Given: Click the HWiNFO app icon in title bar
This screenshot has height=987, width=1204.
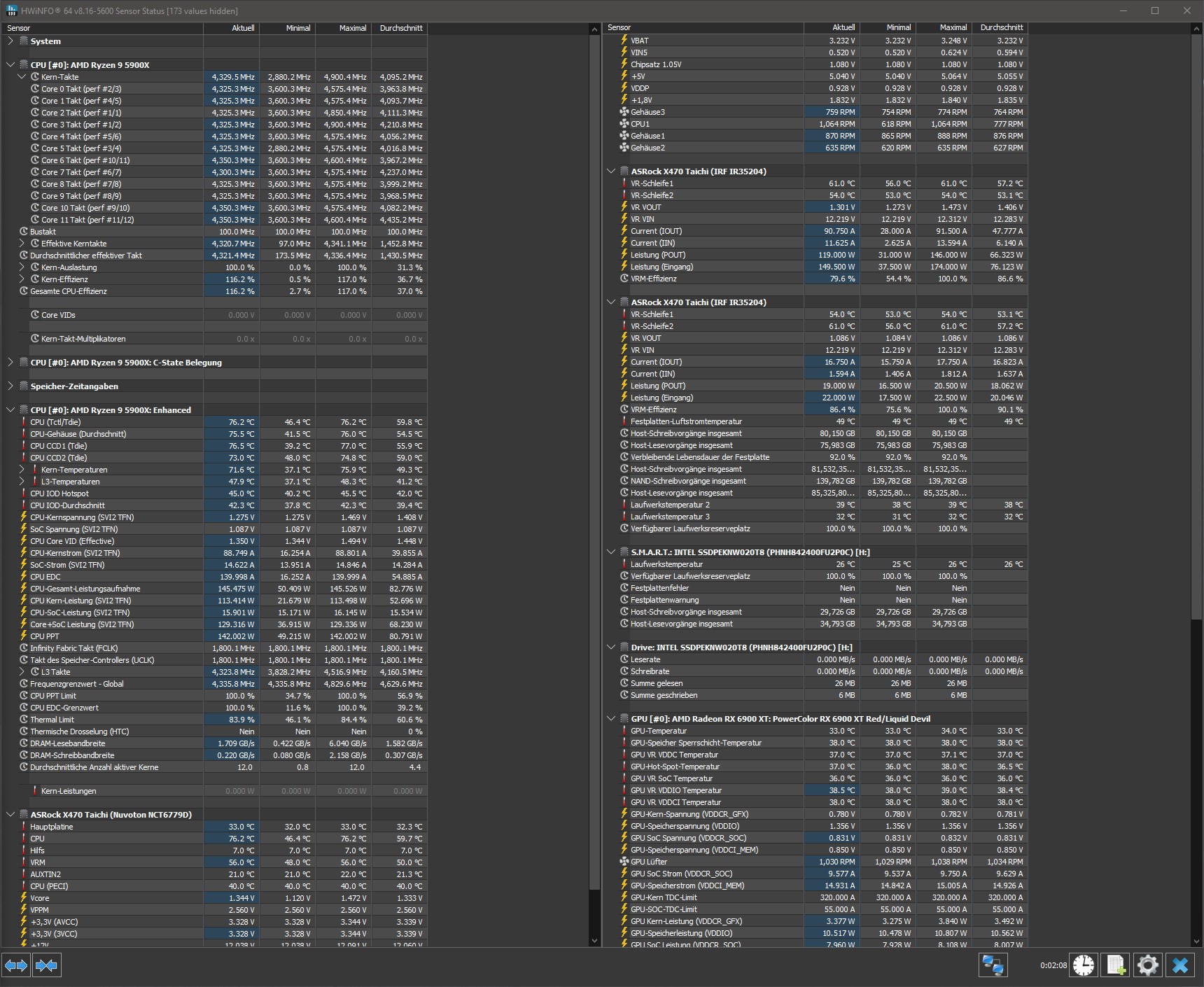Looking at the screenshot, I should tap(12, 10).
